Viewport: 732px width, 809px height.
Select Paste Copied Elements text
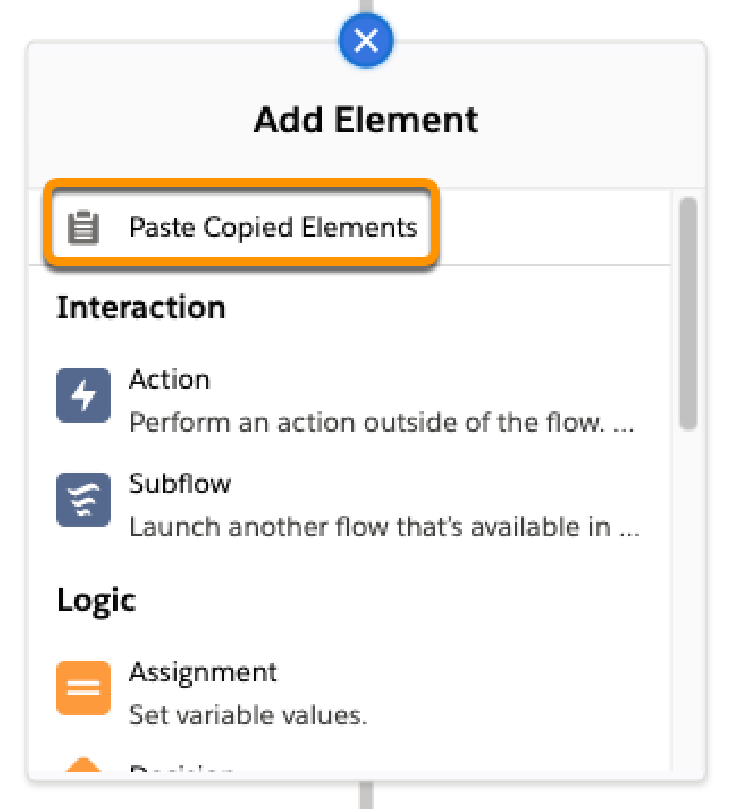pos(273,227)
